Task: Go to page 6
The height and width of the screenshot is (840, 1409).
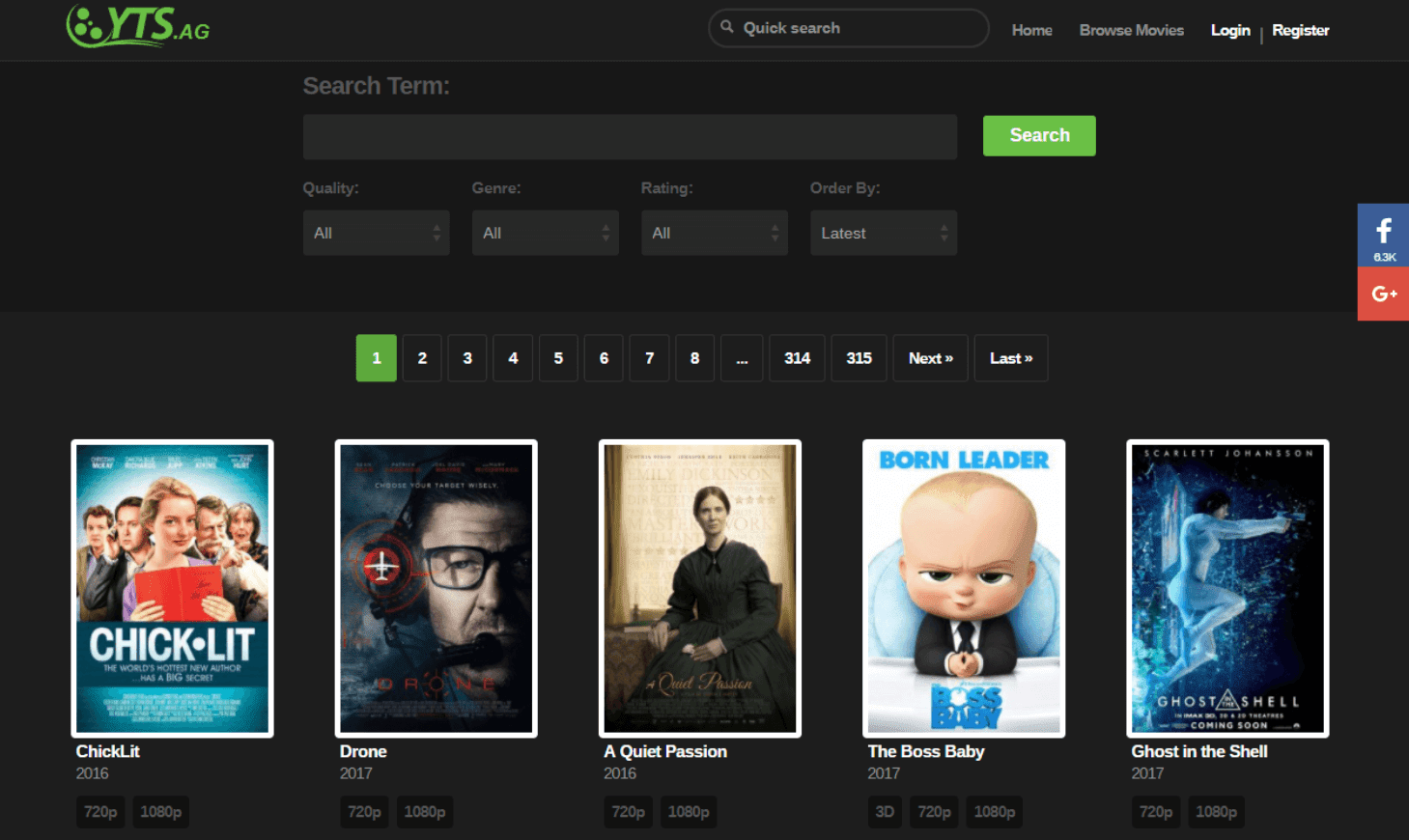Action: [604, 358]
